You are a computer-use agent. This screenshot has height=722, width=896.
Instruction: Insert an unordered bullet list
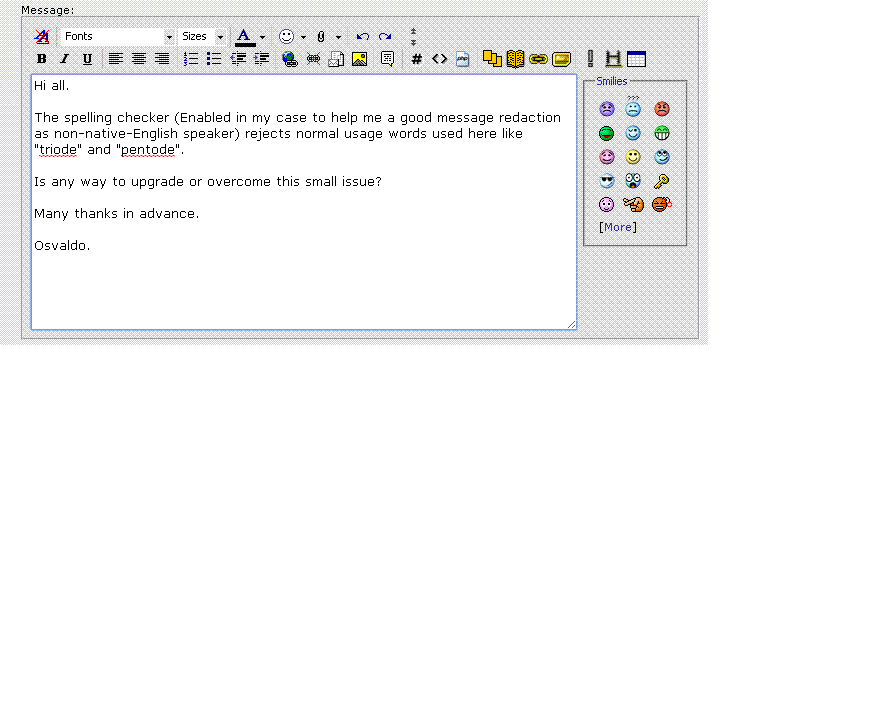[x=214, y=59]
